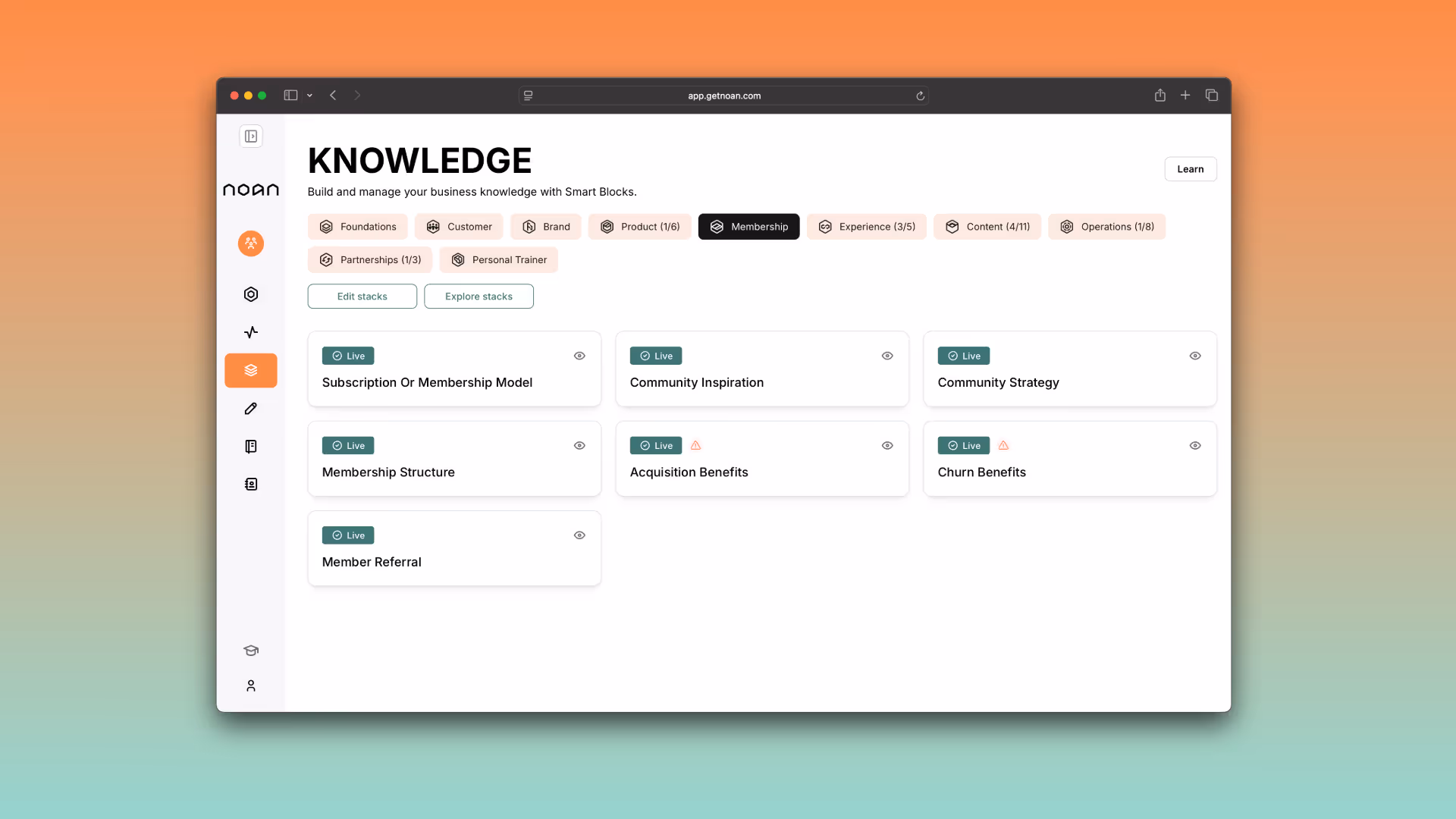Toggle eye on Community Inspiration card
The height and width of the screenshot is (819, 1456).
887,356
